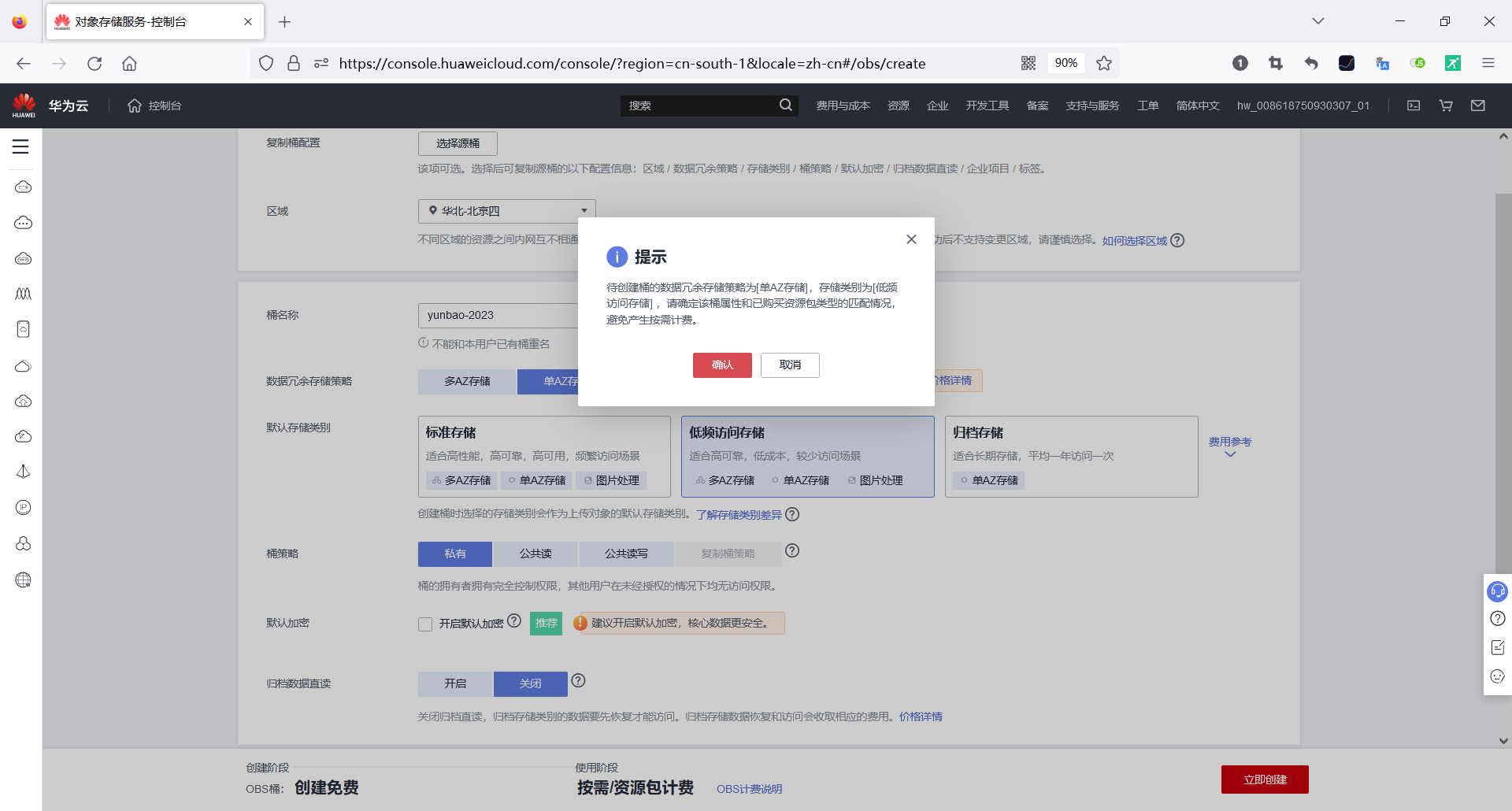Turn archive direct read to 关闭
The height and width of the screenshot is (811, 1512).
(530, 684)
